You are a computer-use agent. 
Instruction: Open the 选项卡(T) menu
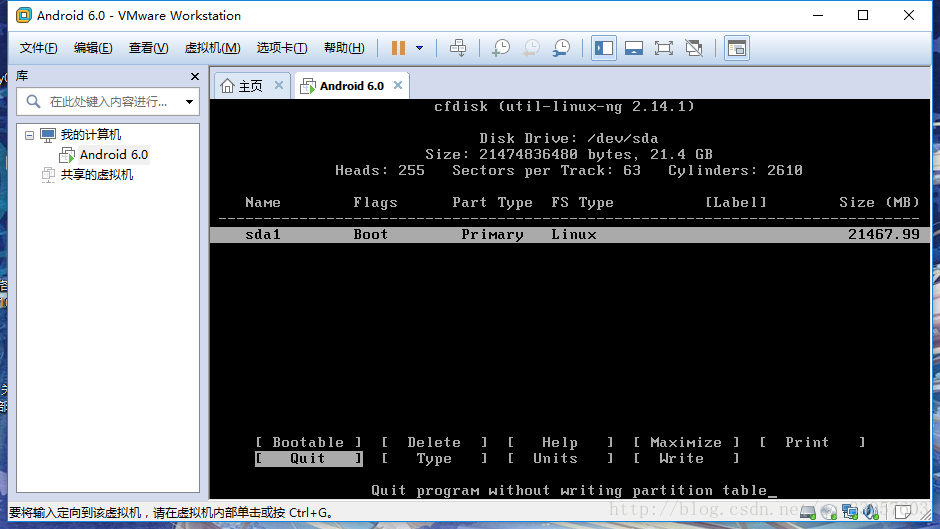282,48
